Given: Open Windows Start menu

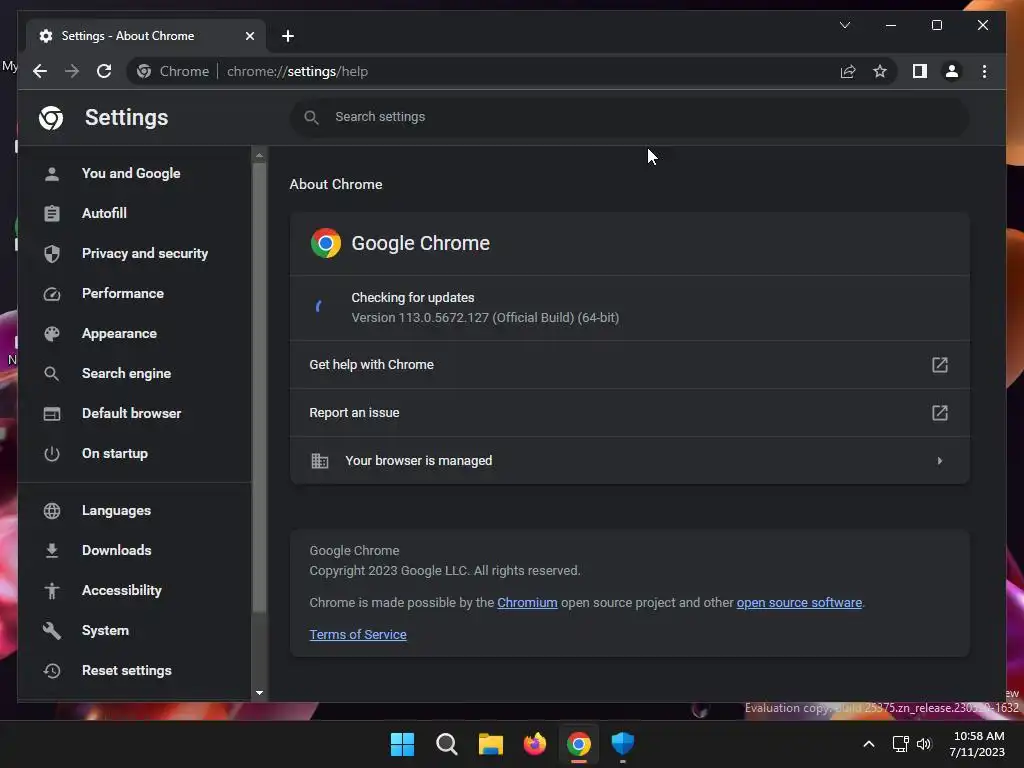Looking at the screenshot, I should (402, 744).
